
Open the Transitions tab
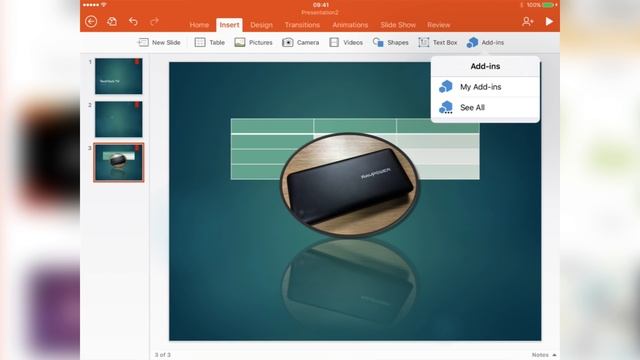(x=302, y=25)
